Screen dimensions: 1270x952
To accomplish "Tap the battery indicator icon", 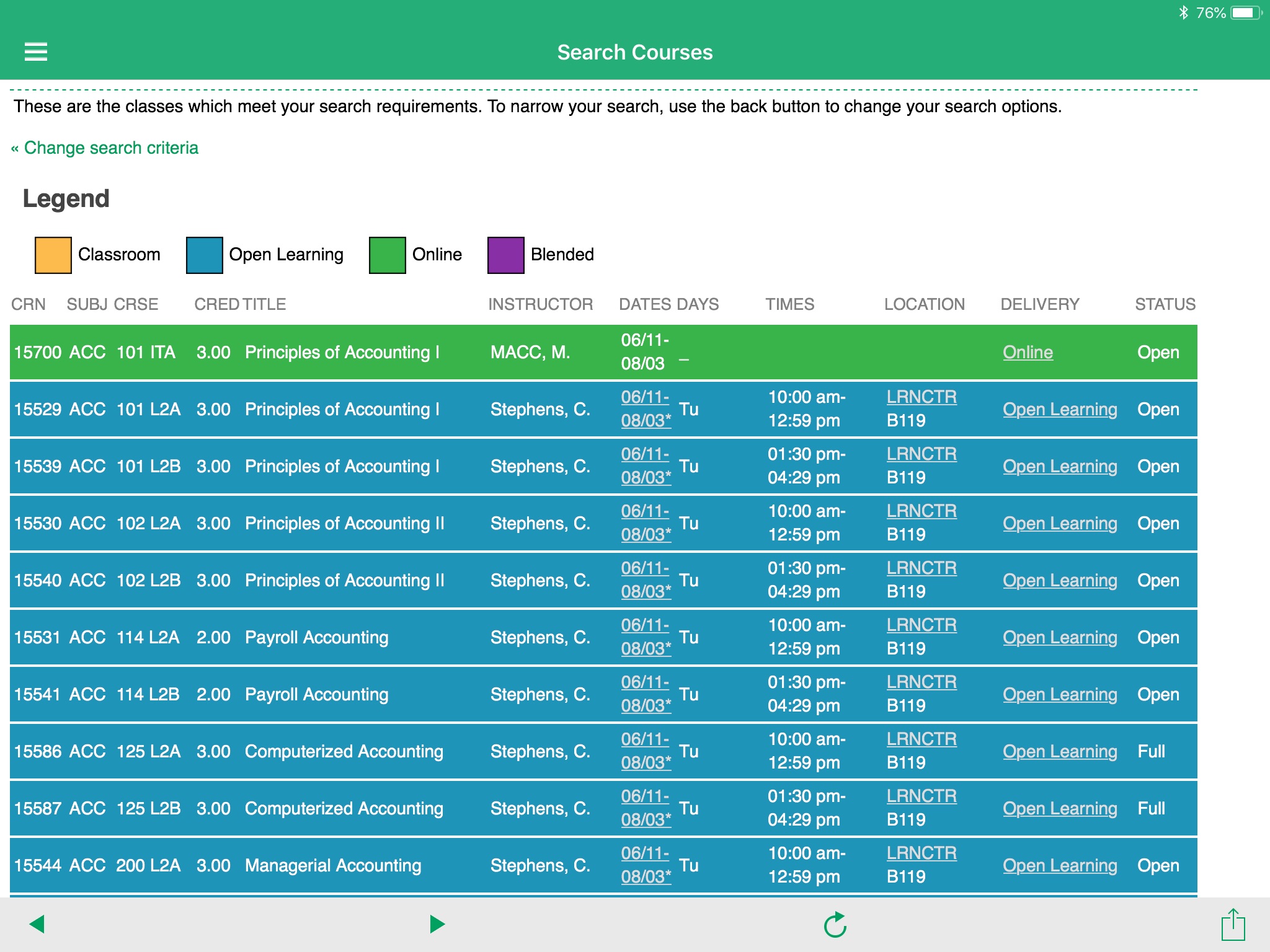I will point(1246,13).
